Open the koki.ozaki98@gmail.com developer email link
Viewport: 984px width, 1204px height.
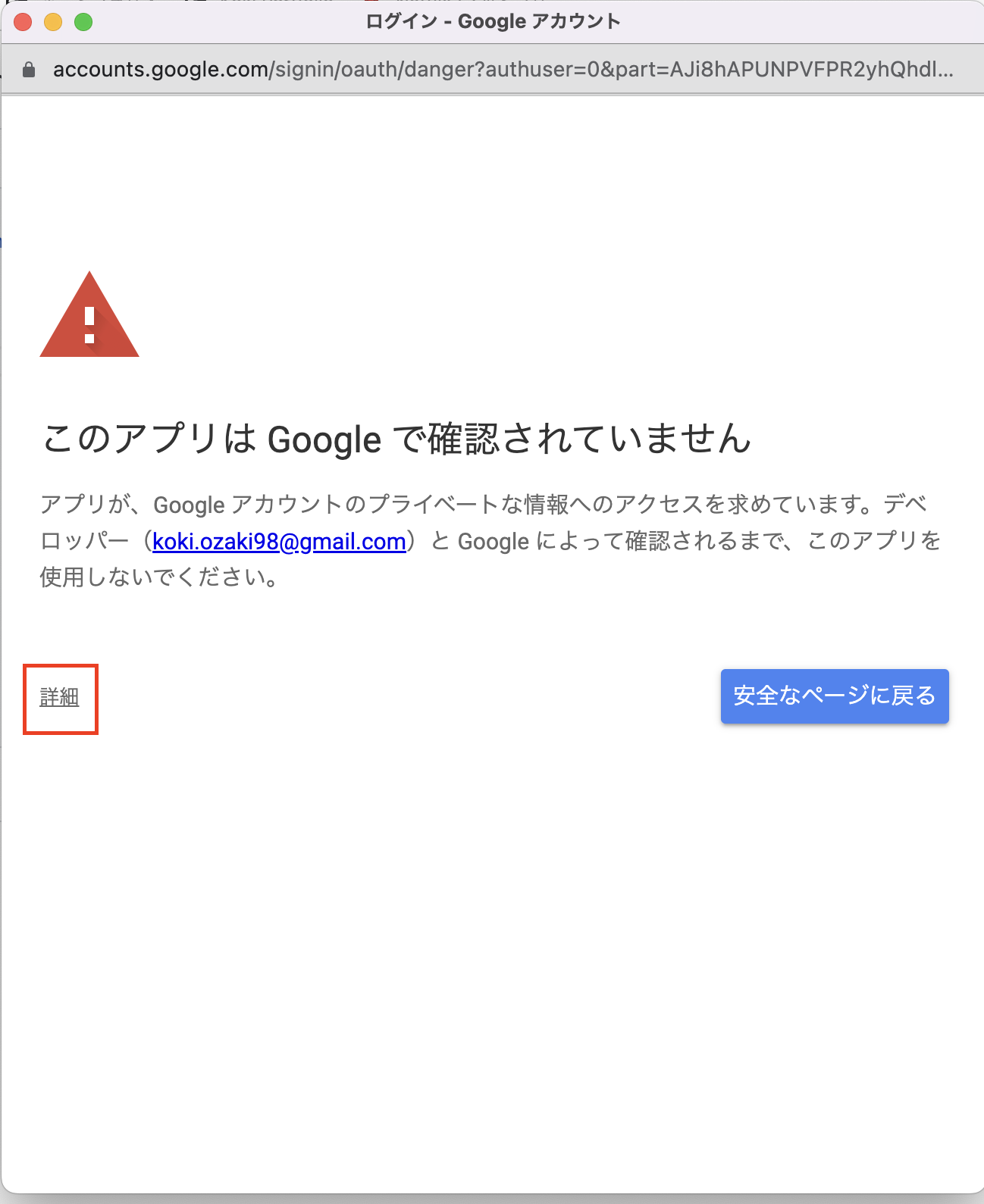[x=279, y=542]
